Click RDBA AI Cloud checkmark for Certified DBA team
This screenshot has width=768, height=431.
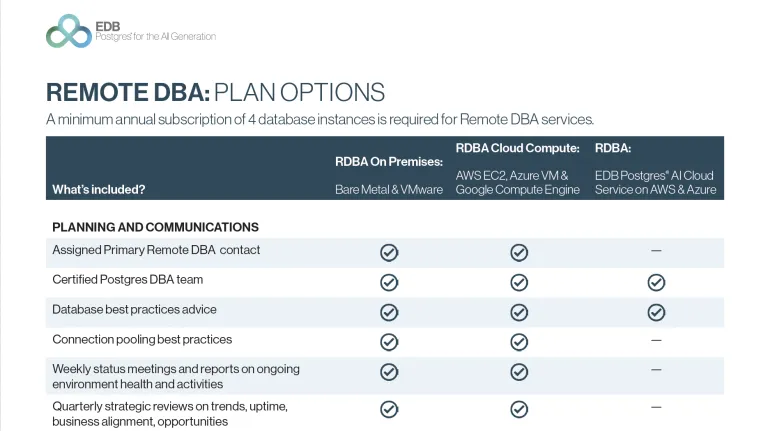(656, 283)
